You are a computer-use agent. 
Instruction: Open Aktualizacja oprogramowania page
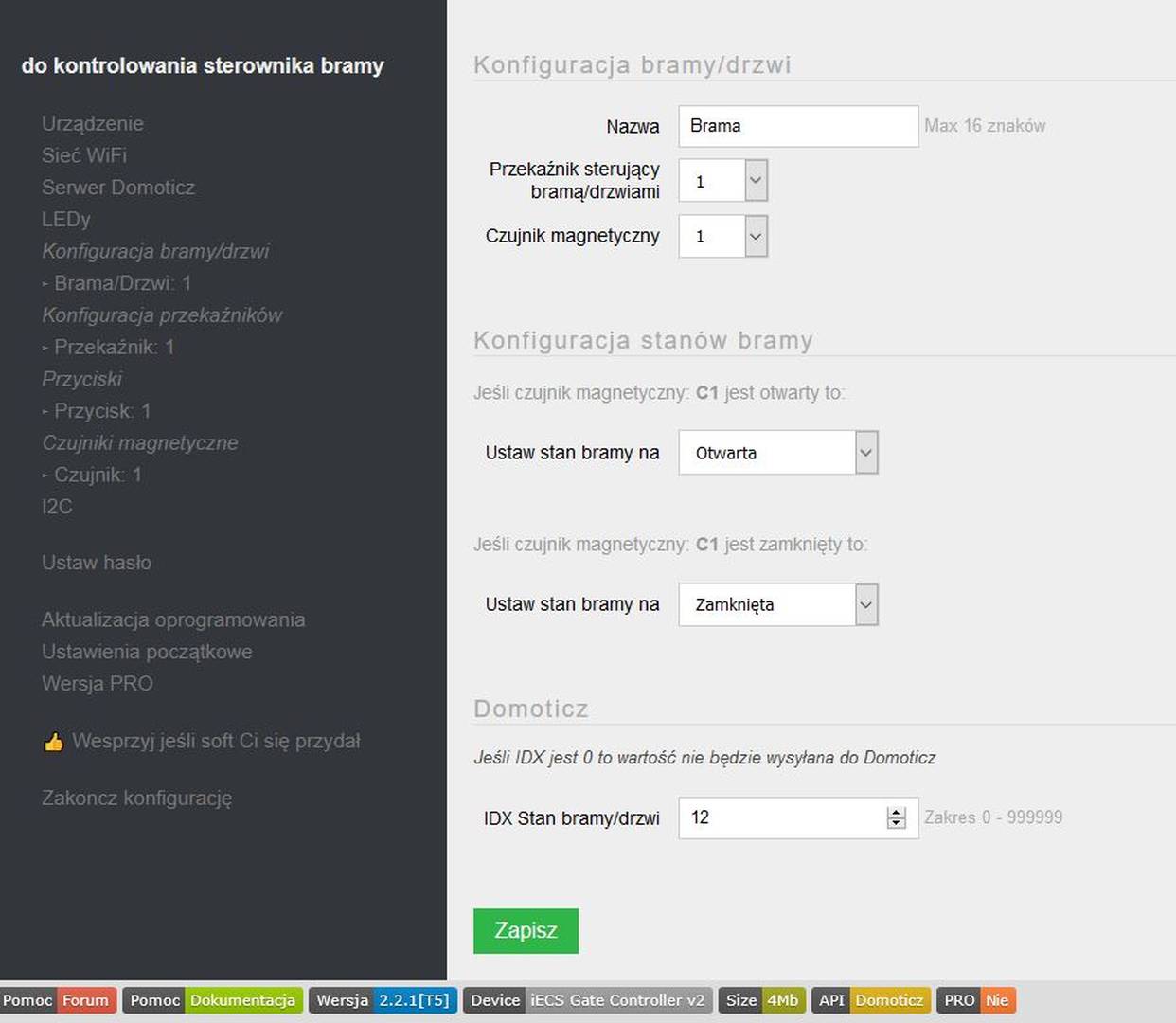coord(173,619)
